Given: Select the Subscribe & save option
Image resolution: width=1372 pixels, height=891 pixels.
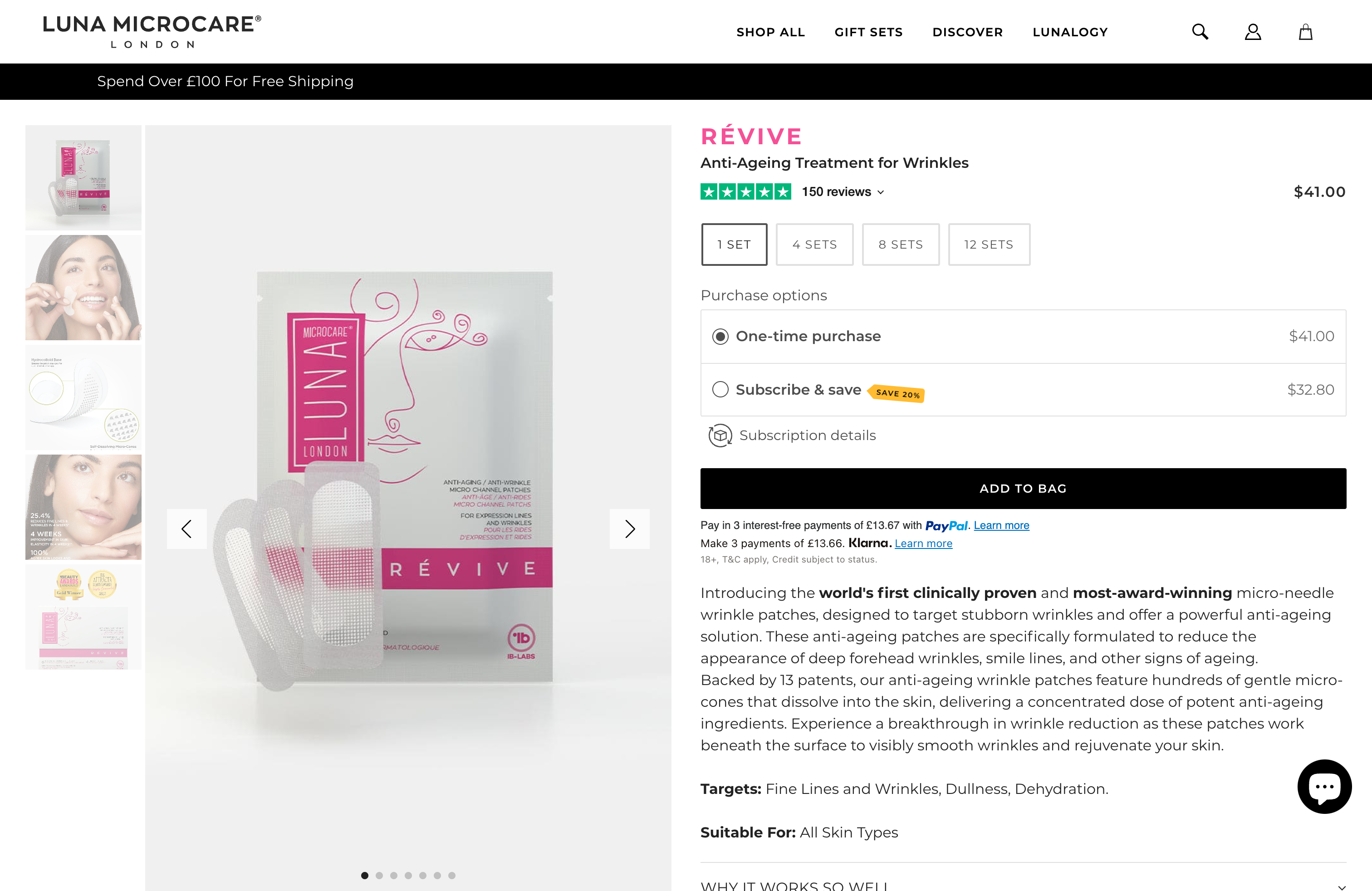Looking at the screenshot, I should pyautogui.click(x=720, y=390).
